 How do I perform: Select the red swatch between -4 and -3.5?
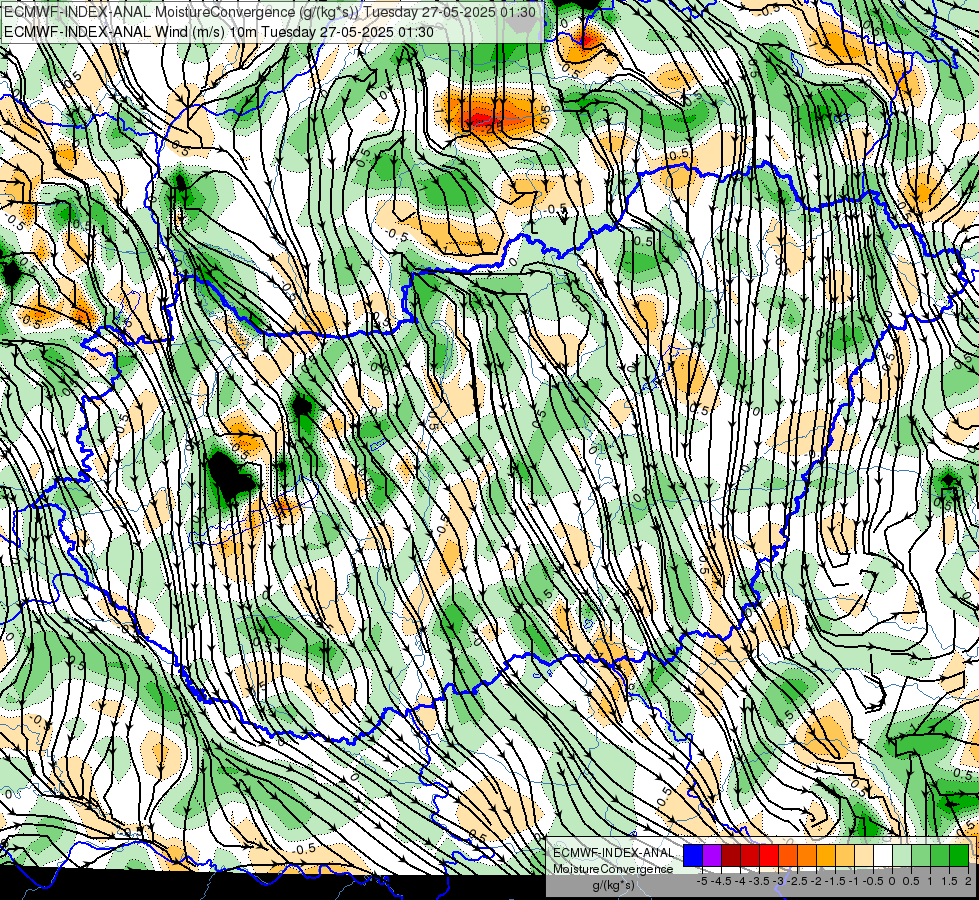[750, 856]
